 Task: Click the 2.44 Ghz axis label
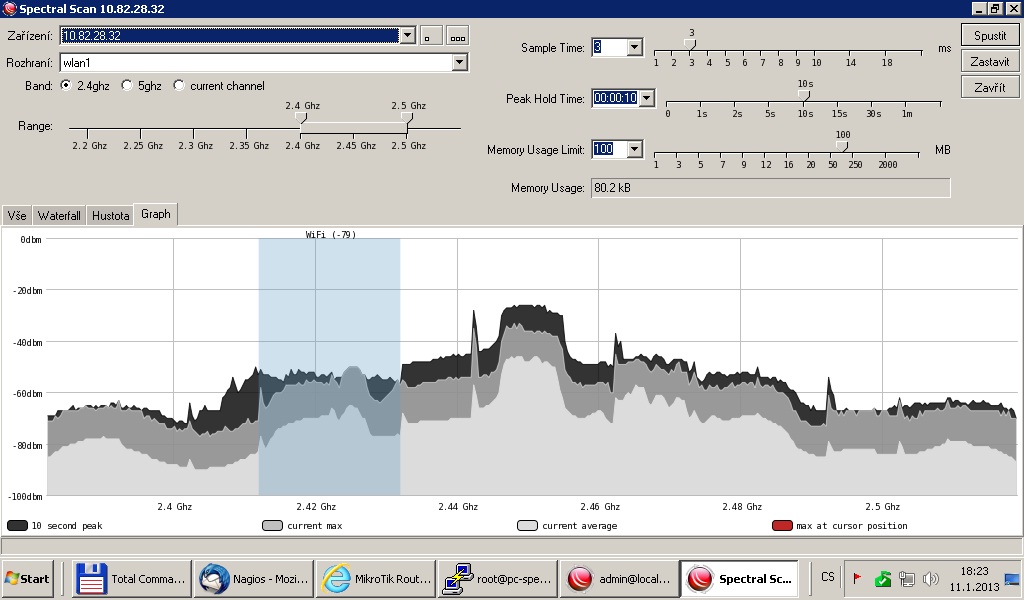click(x=457, y=507)
